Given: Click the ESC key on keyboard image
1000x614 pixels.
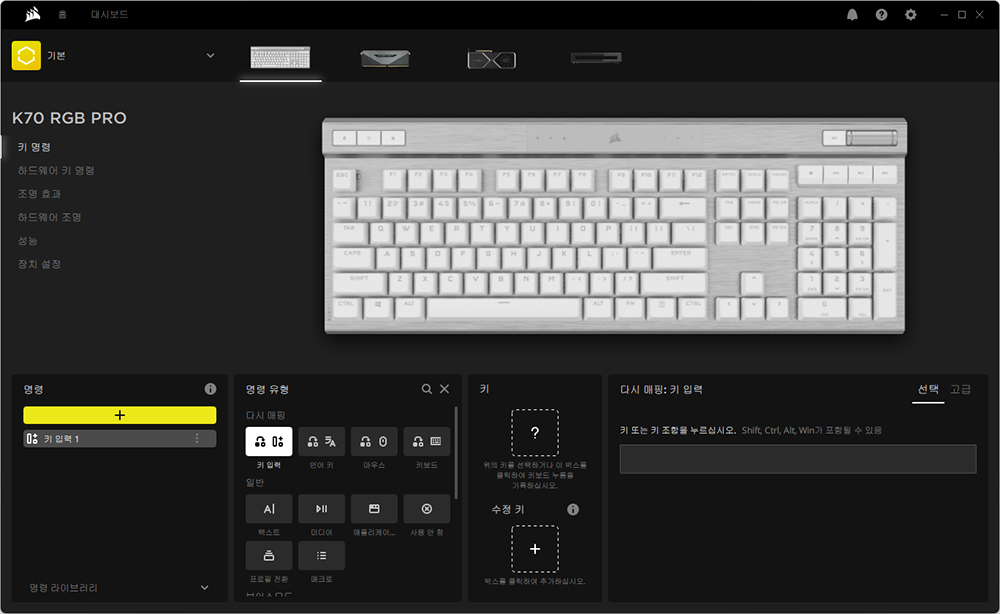Looking at the screenshot, I should [x=343, y=180].
